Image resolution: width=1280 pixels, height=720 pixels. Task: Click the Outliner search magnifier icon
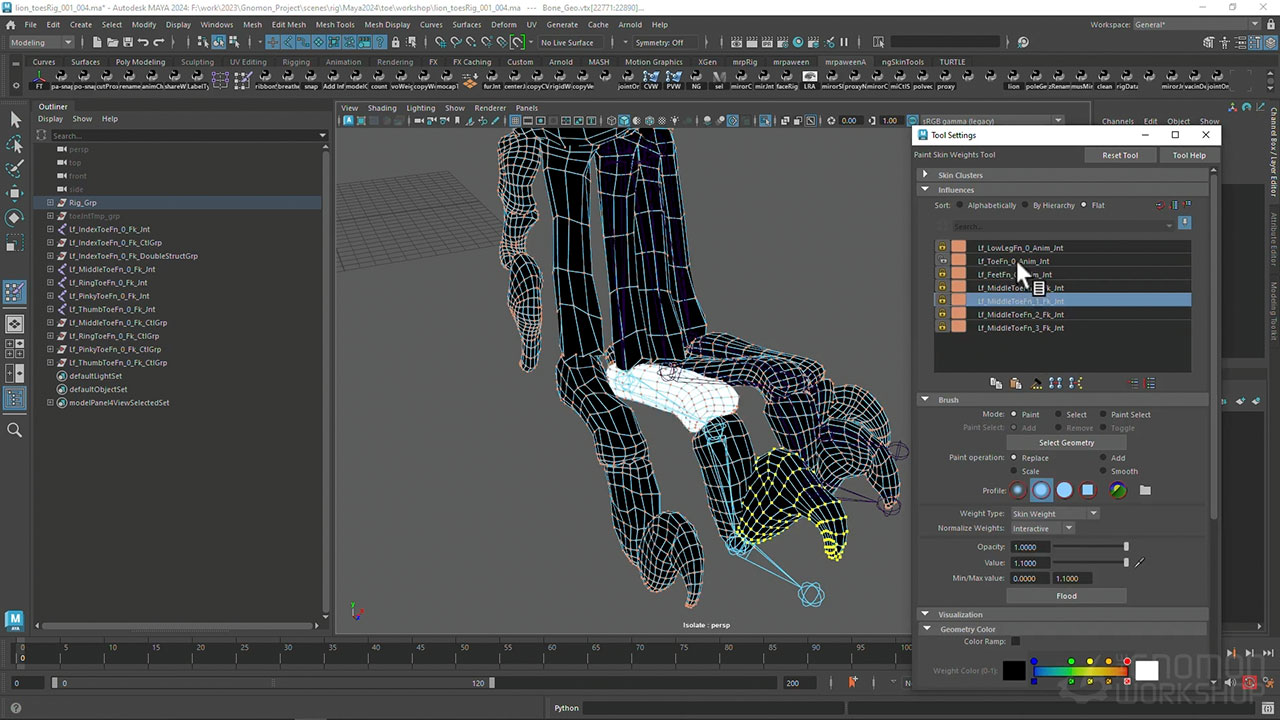pyautogui.click(x=15, y=429)
